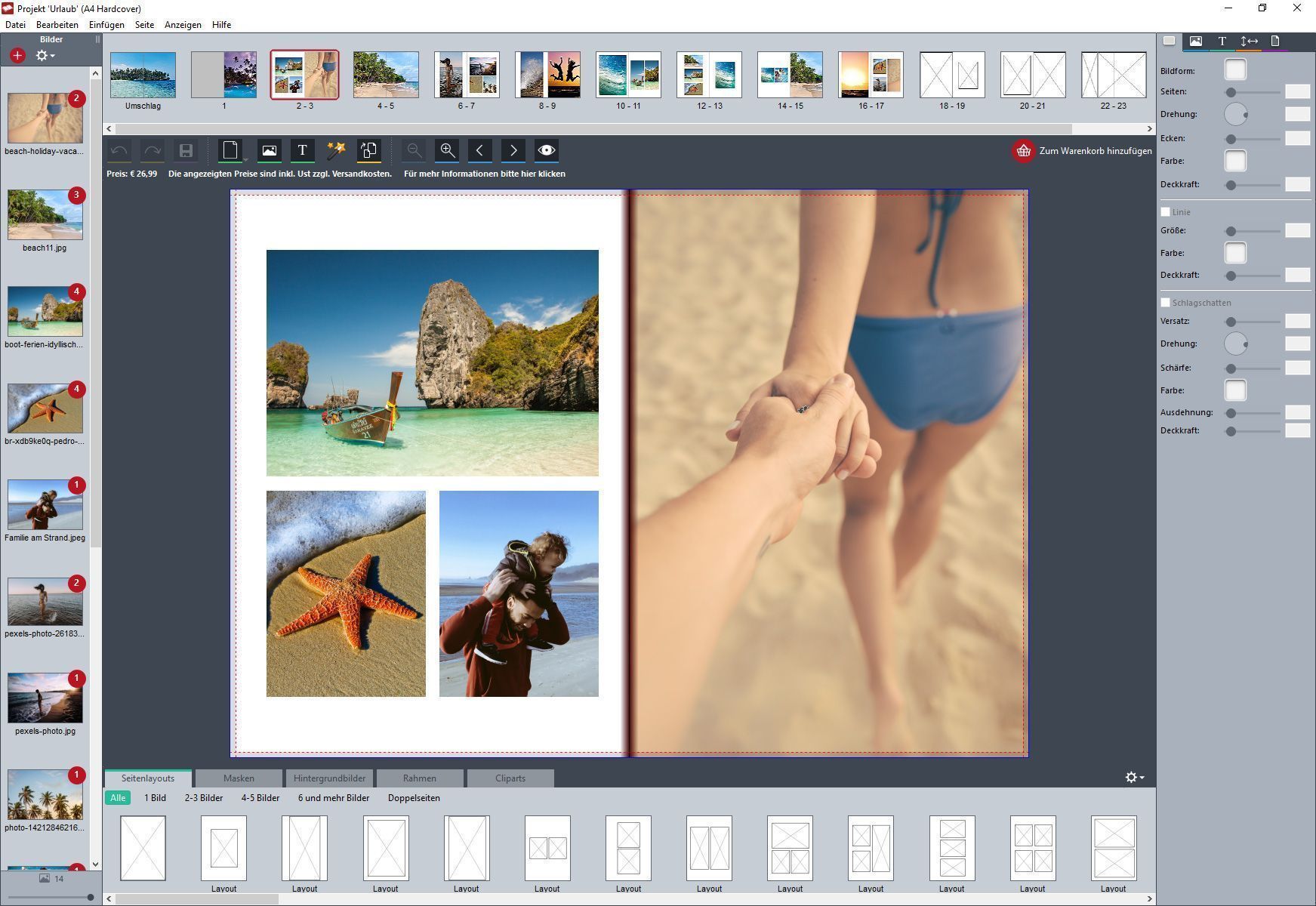Adjust the Ecken slider
Screen dimensions: 1316x906
(1253, 139)
